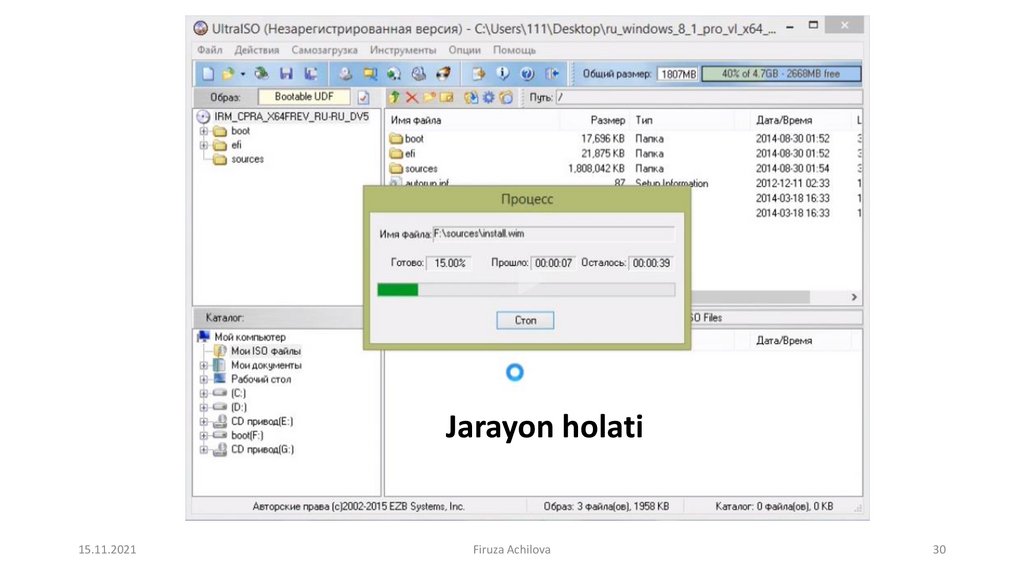Click the New image file icon
Image resolution: width=1024 pixels, height=576 pixels.
pyautogui.click(x=208, y=74)
